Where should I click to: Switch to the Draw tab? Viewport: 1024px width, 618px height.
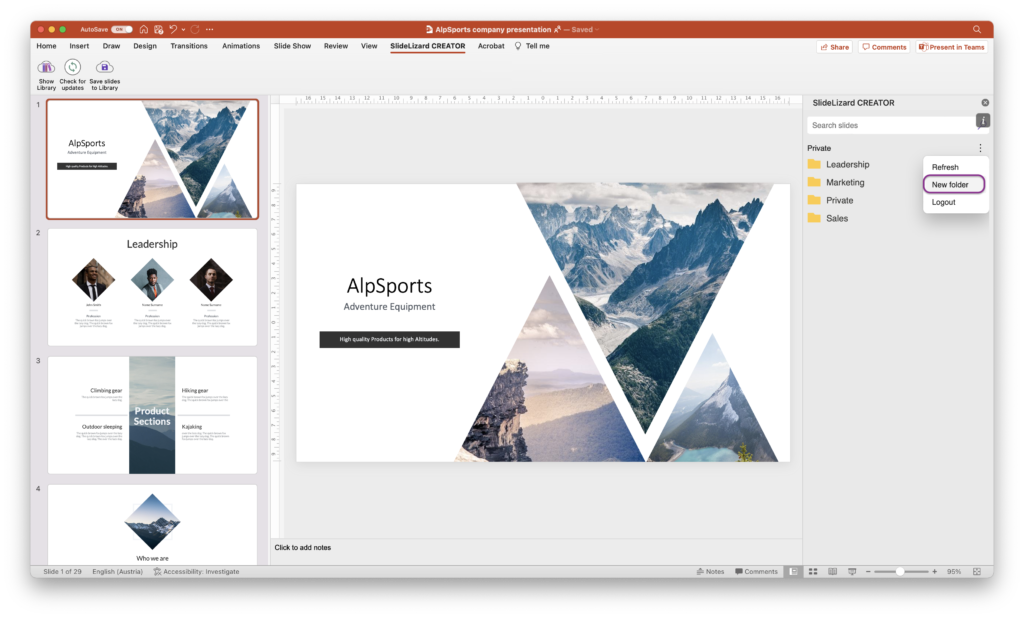[x=111, y=46]
